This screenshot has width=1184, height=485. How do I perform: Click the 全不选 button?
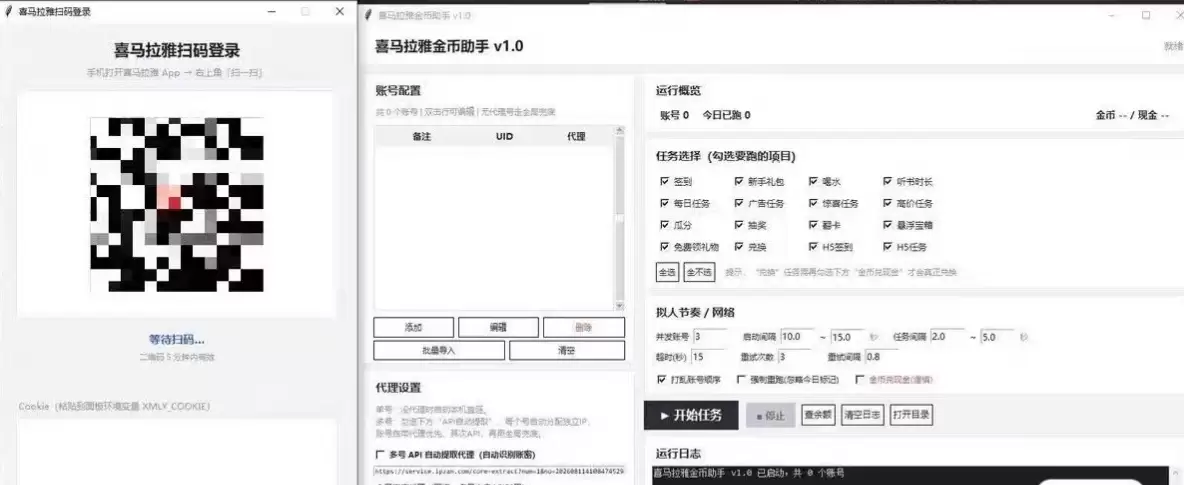click(x=698, y=272)
